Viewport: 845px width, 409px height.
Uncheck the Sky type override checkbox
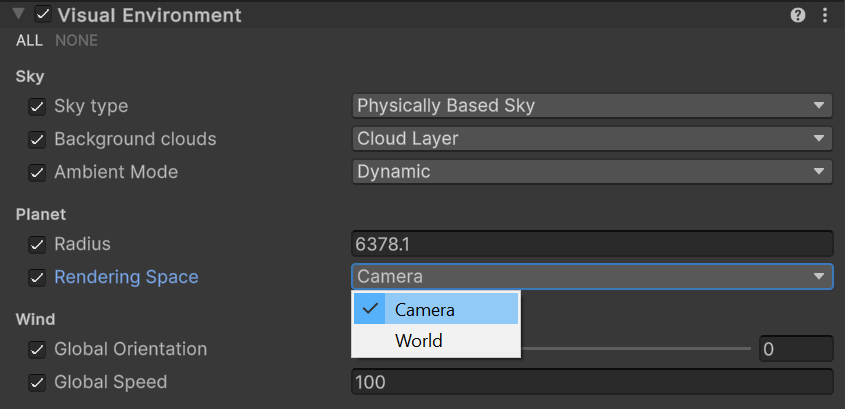pyautogui.click(x=37, y=106)
